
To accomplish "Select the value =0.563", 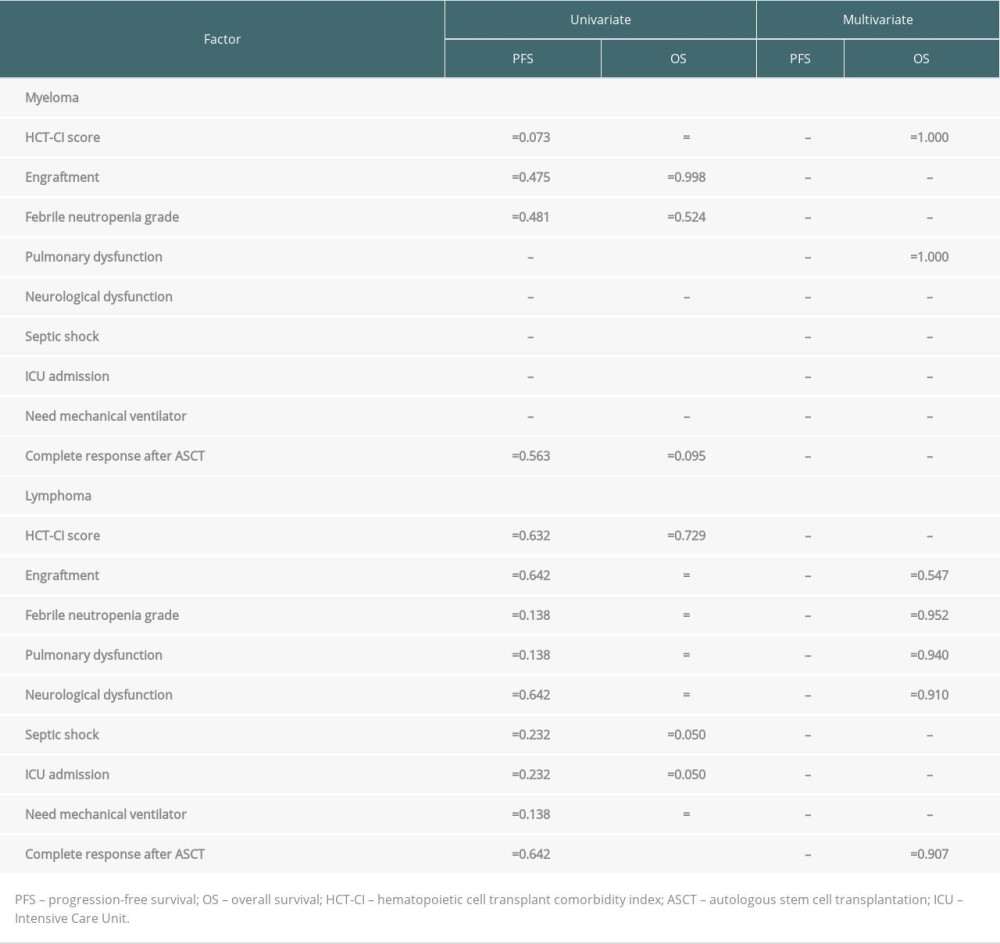I will click(x=531, y=456).
